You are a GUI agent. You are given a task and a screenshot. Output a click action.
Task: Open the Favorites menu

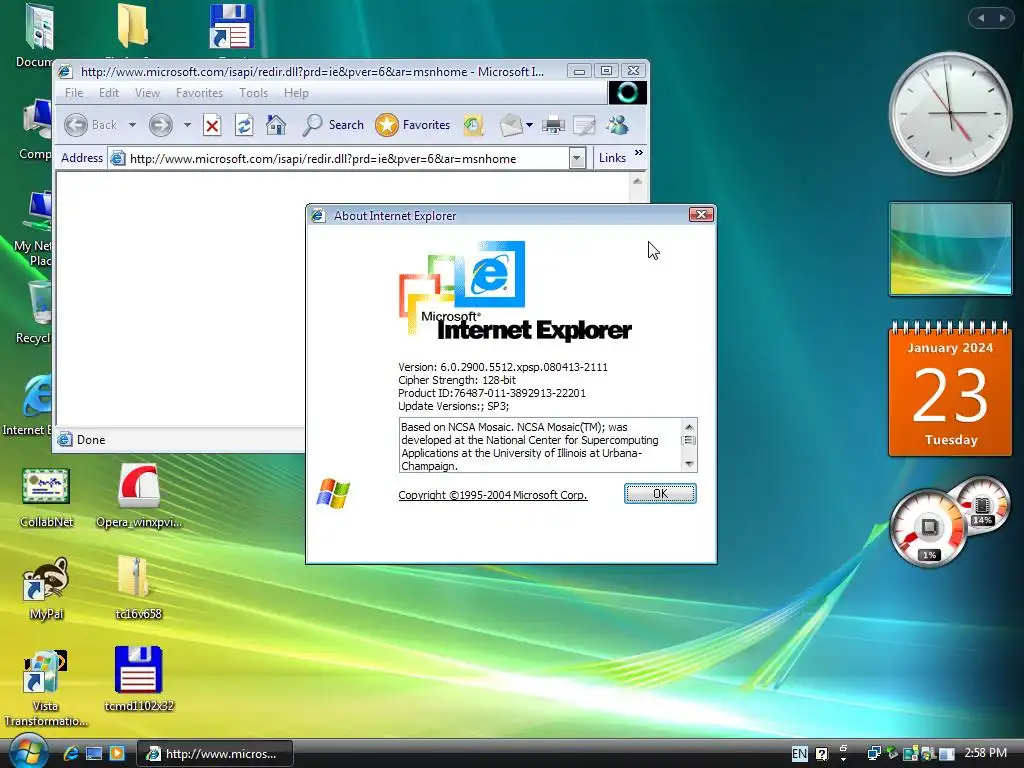199,93
